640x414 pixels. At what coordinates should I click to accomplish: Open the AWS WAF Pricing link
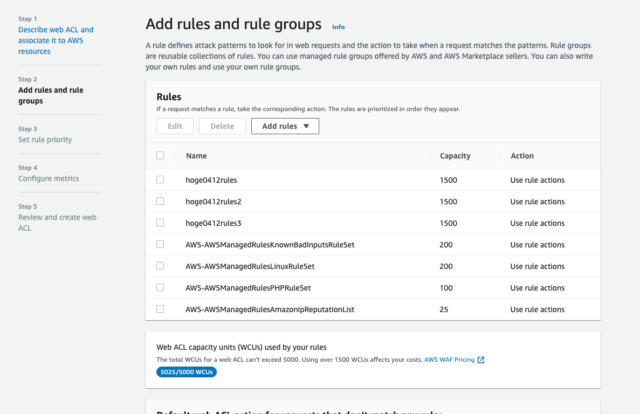(x=449, y=360)
